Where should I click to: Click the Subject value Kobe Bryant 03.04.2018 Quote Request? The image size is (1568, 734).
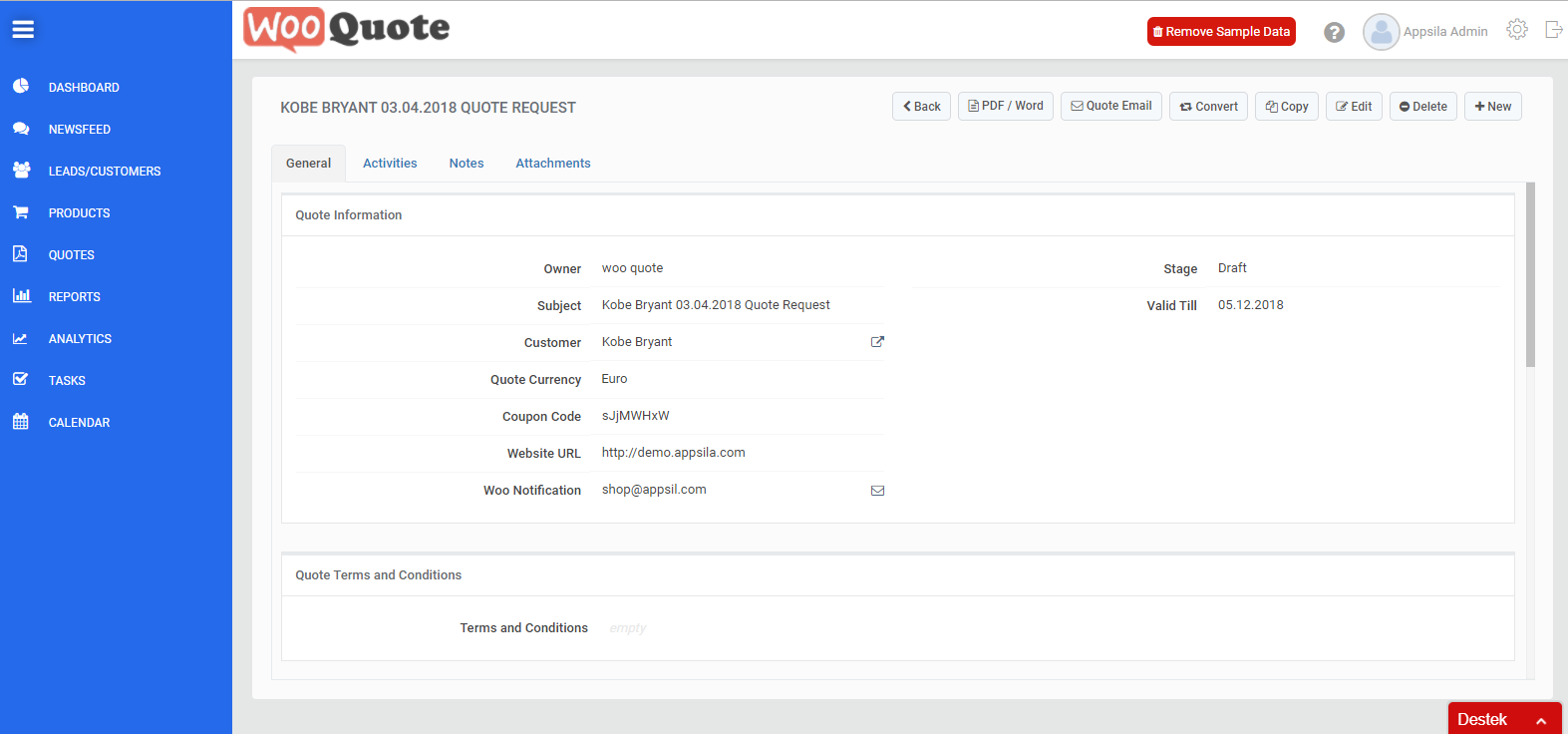(x=716, y=305)
